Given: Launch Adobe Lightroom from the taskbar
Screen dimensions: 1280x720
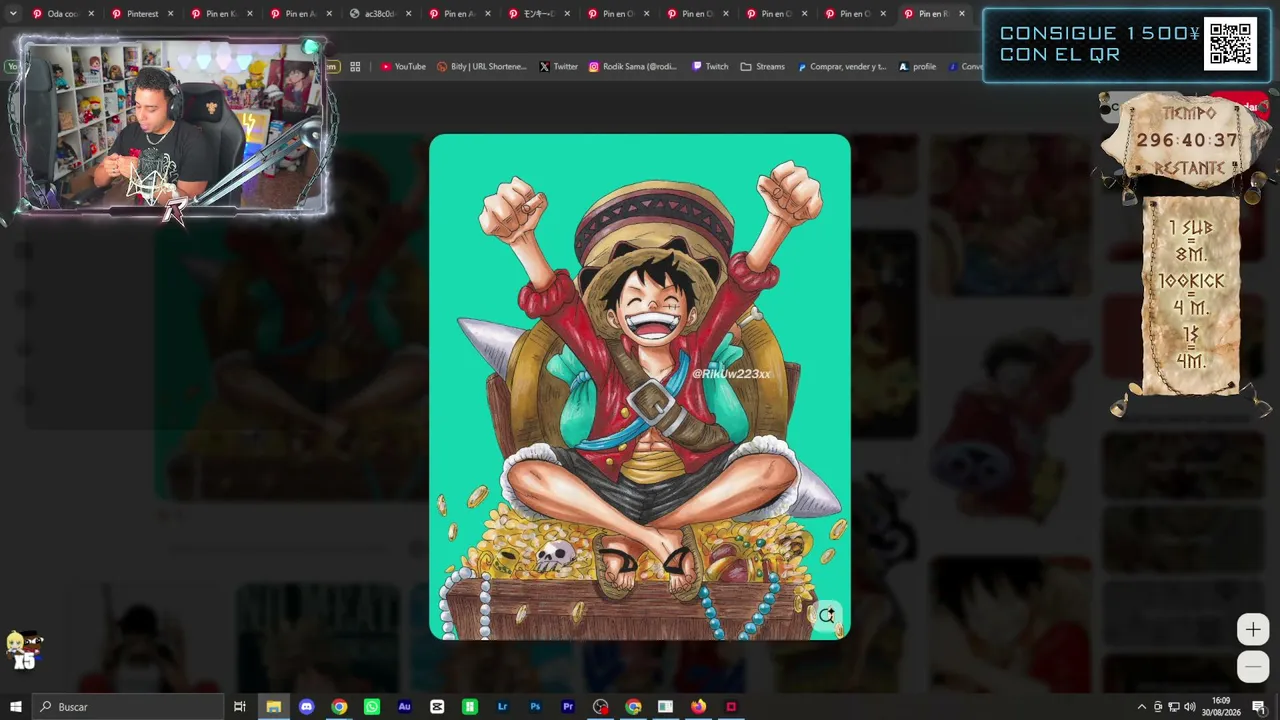Looking at the screenshot, I should tap(502, 707).
